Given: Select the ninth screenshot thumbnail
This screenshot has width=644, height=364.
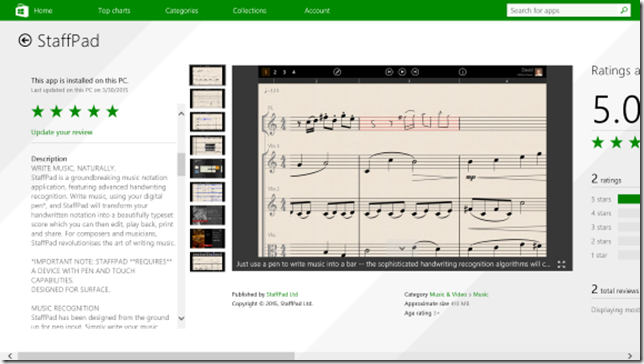Looking at the screenshot, I should [x=207, y=262].
